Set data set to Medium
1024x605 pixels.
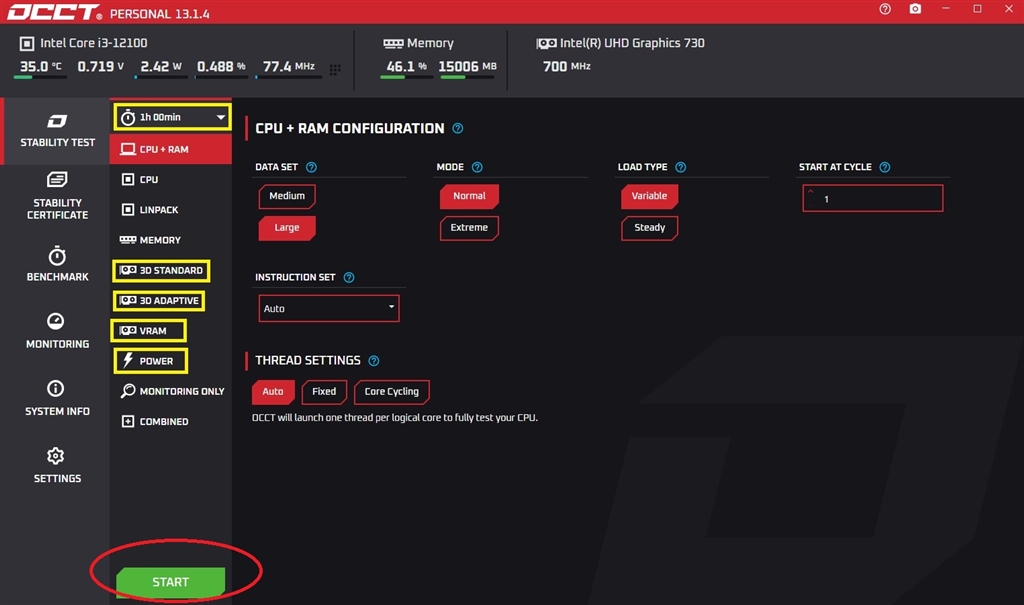tap(287, 196)
